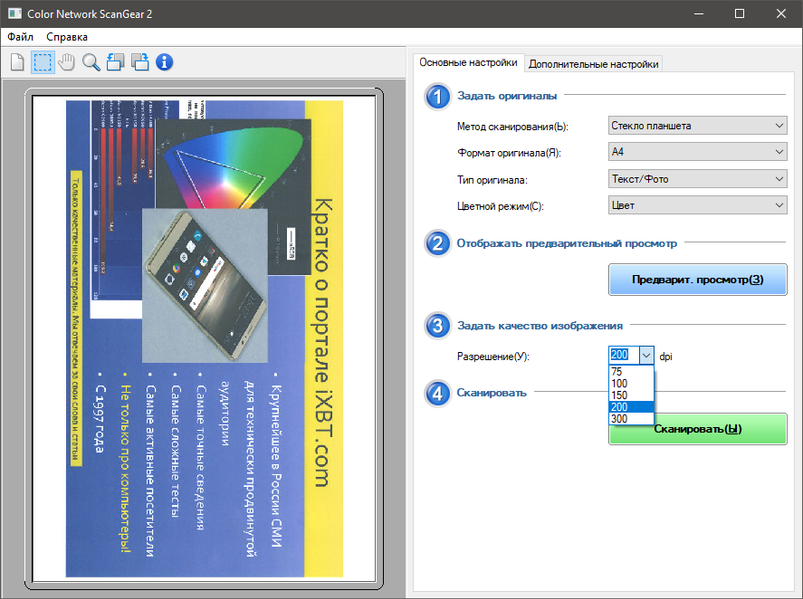803x599 pixels.
Task: Expand the Метод сканирования dropdown
Action: tap(698, 125)
